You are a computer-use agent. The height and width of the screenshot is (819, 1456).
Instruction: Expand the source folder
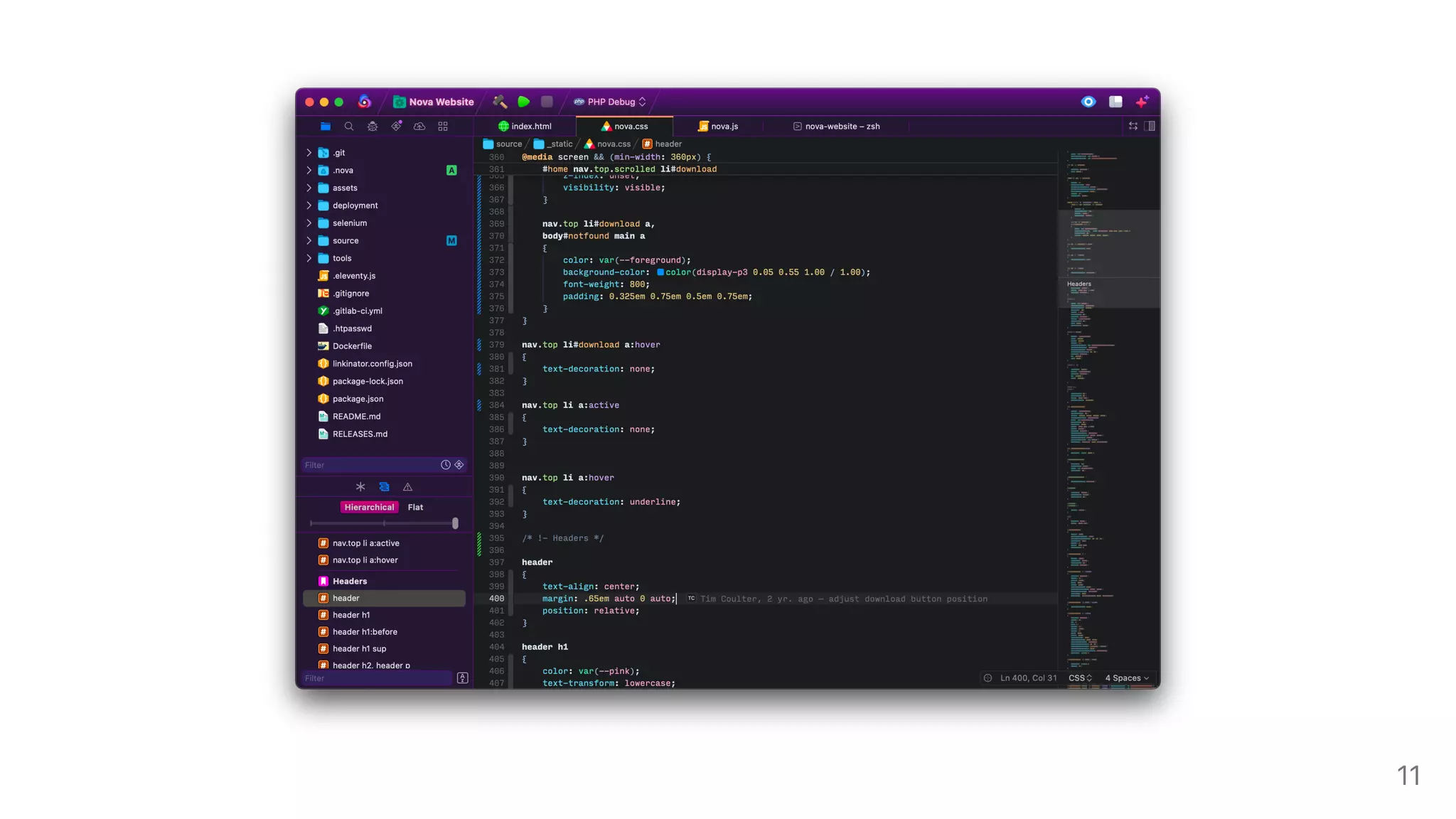[309, 241]
